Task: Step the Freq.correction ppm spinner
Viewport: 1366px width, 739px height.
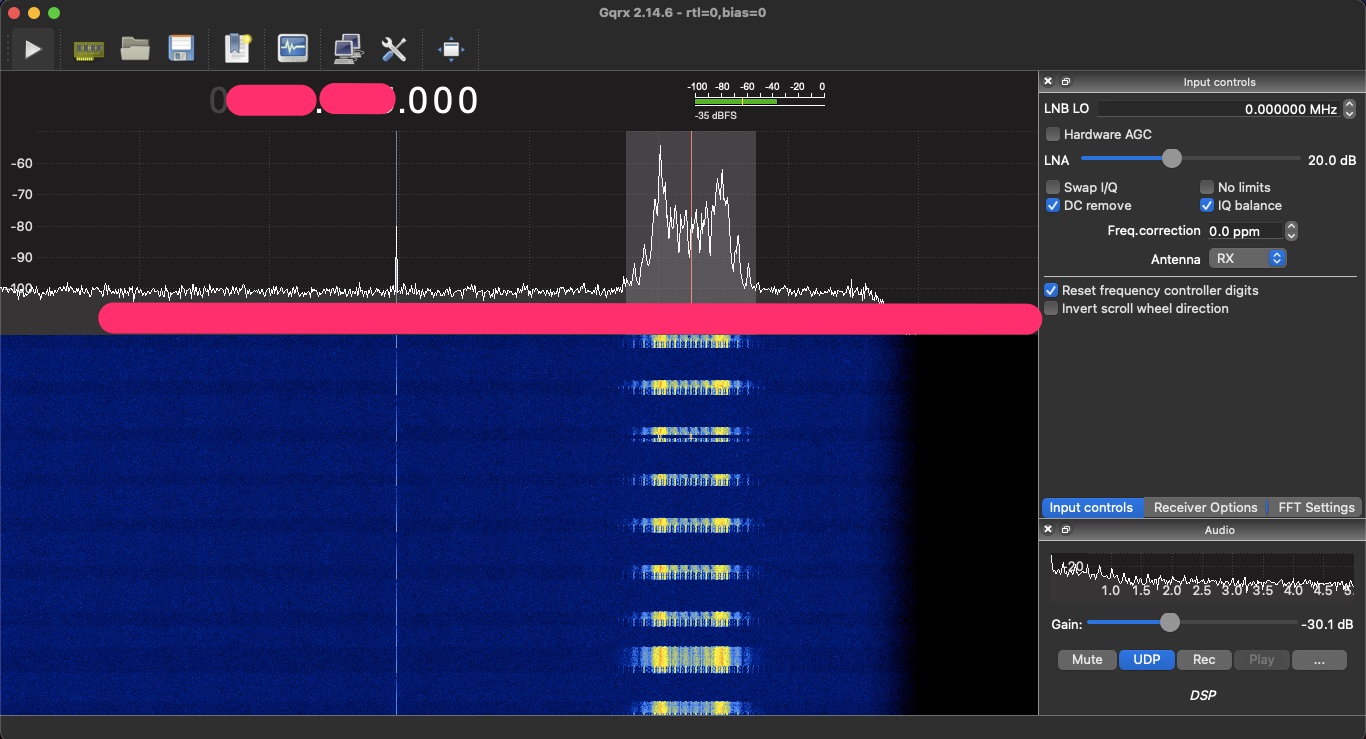Action: [1291, 231]
